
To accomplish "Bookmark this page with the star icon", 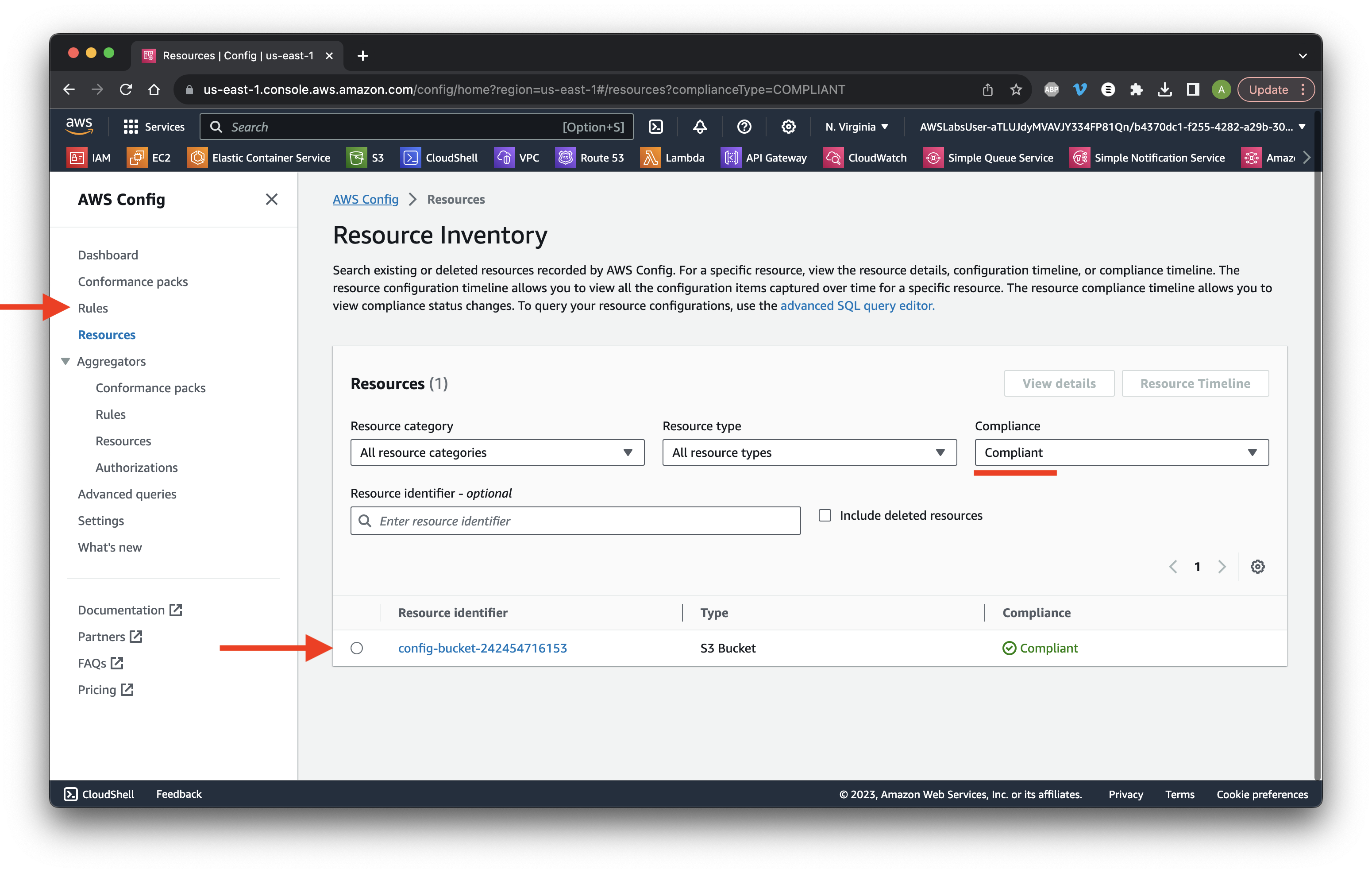I will (x=1016, y=89).
